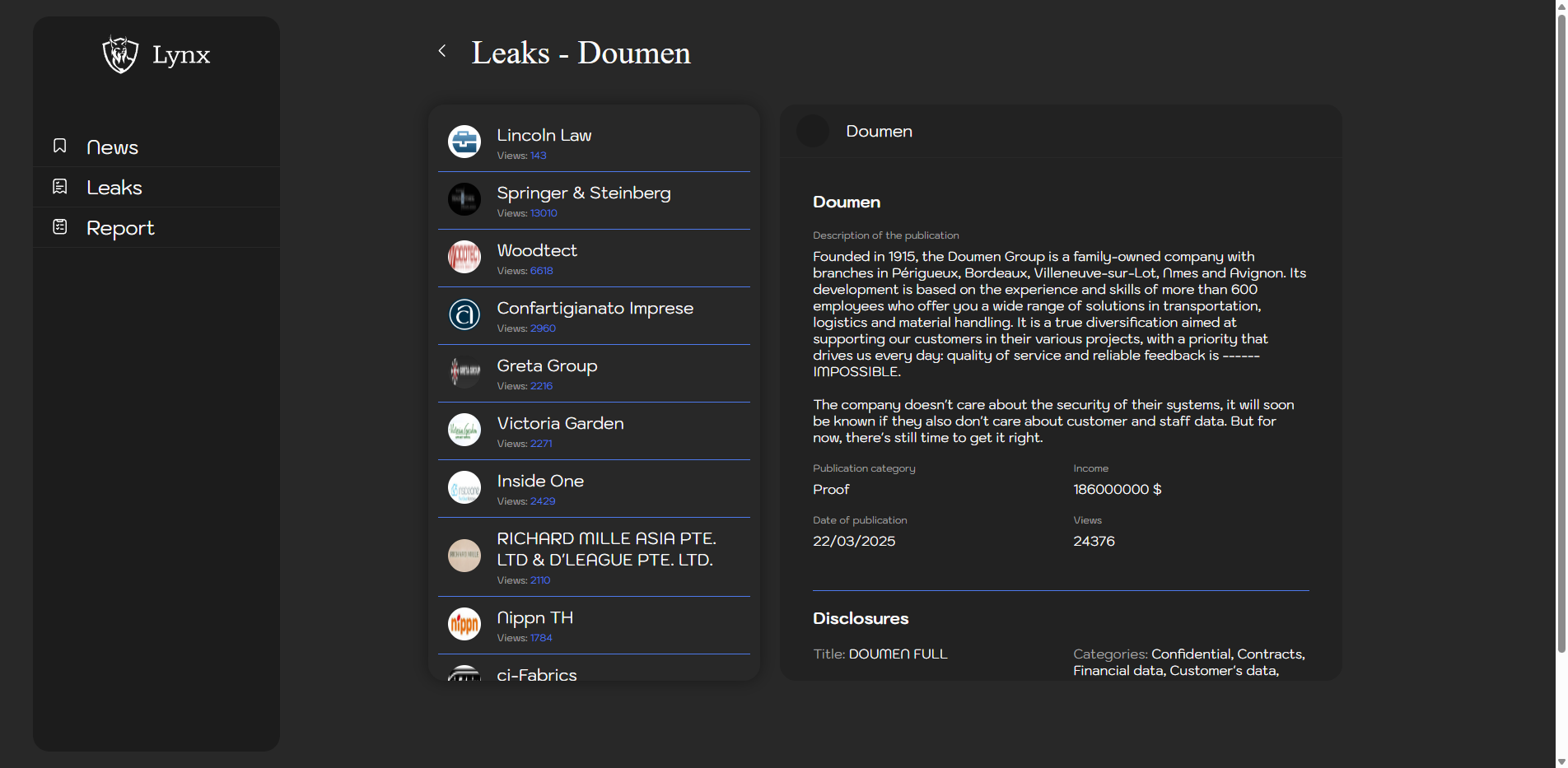
Task: Open the Leaks menu item
Action: point(114,188)
